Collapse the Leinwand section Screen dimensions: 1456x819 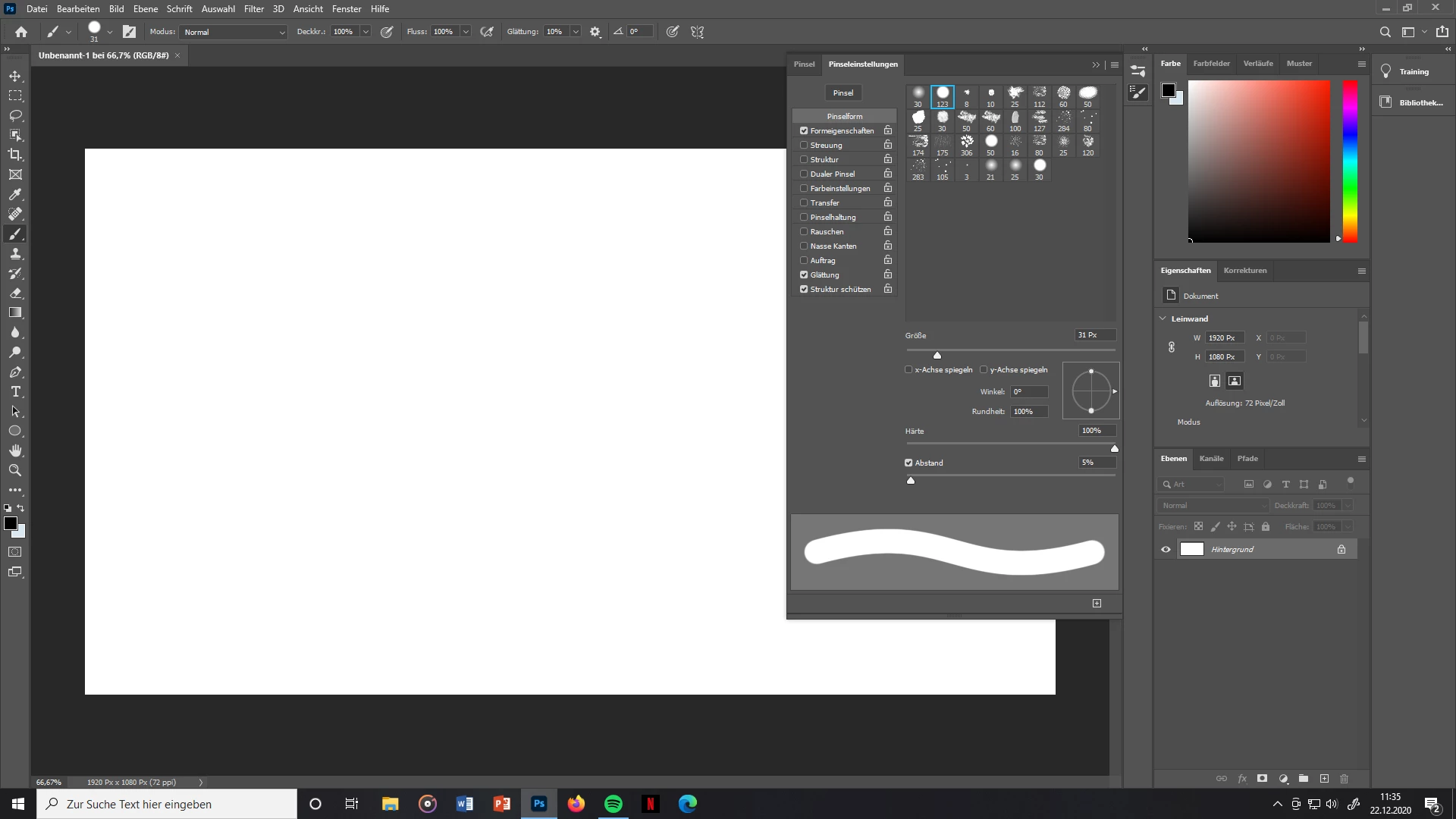click(x=1163, y=318)
